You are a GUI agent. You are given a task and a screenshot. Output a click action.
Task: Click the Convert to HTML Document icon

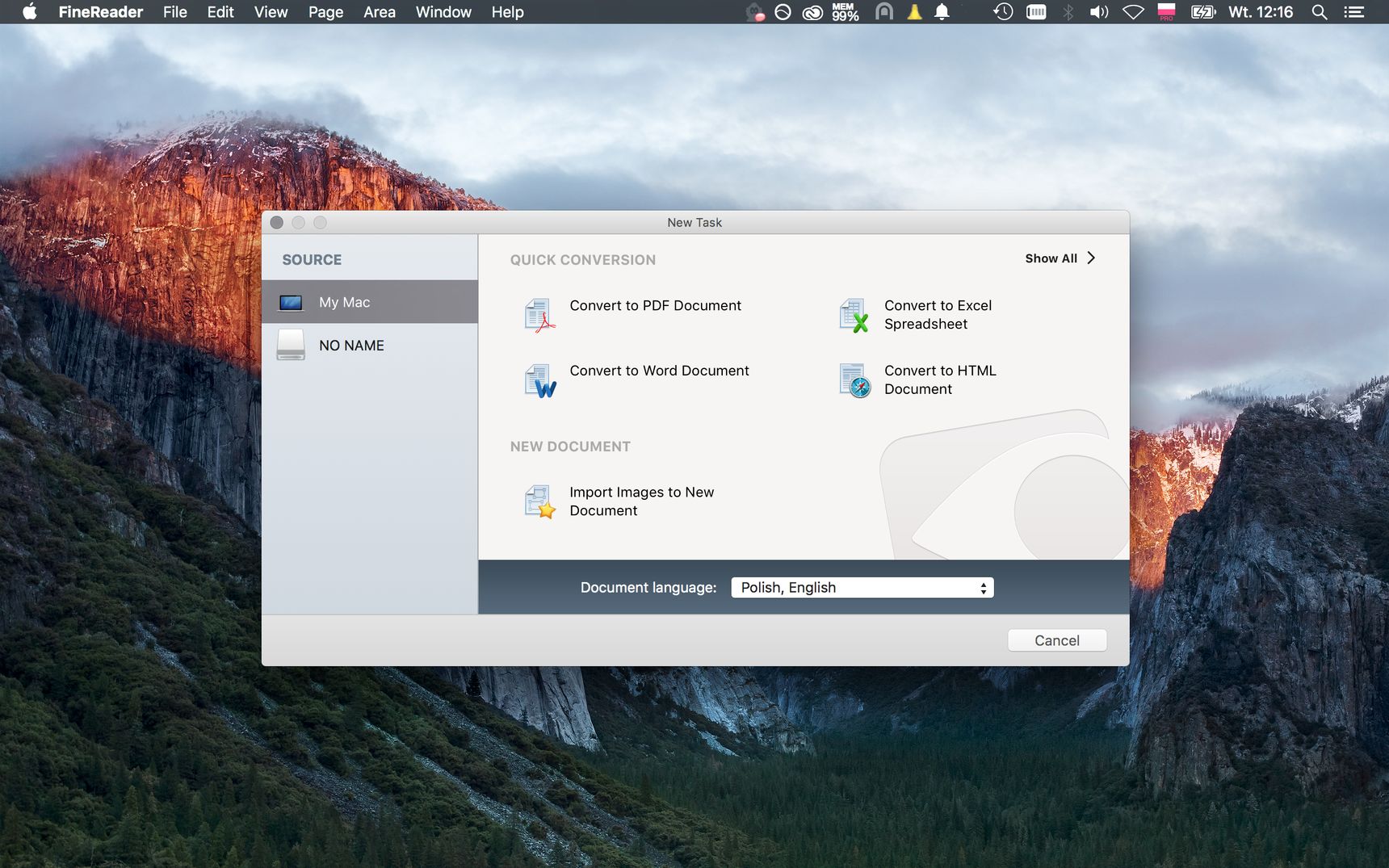point(855,381)
